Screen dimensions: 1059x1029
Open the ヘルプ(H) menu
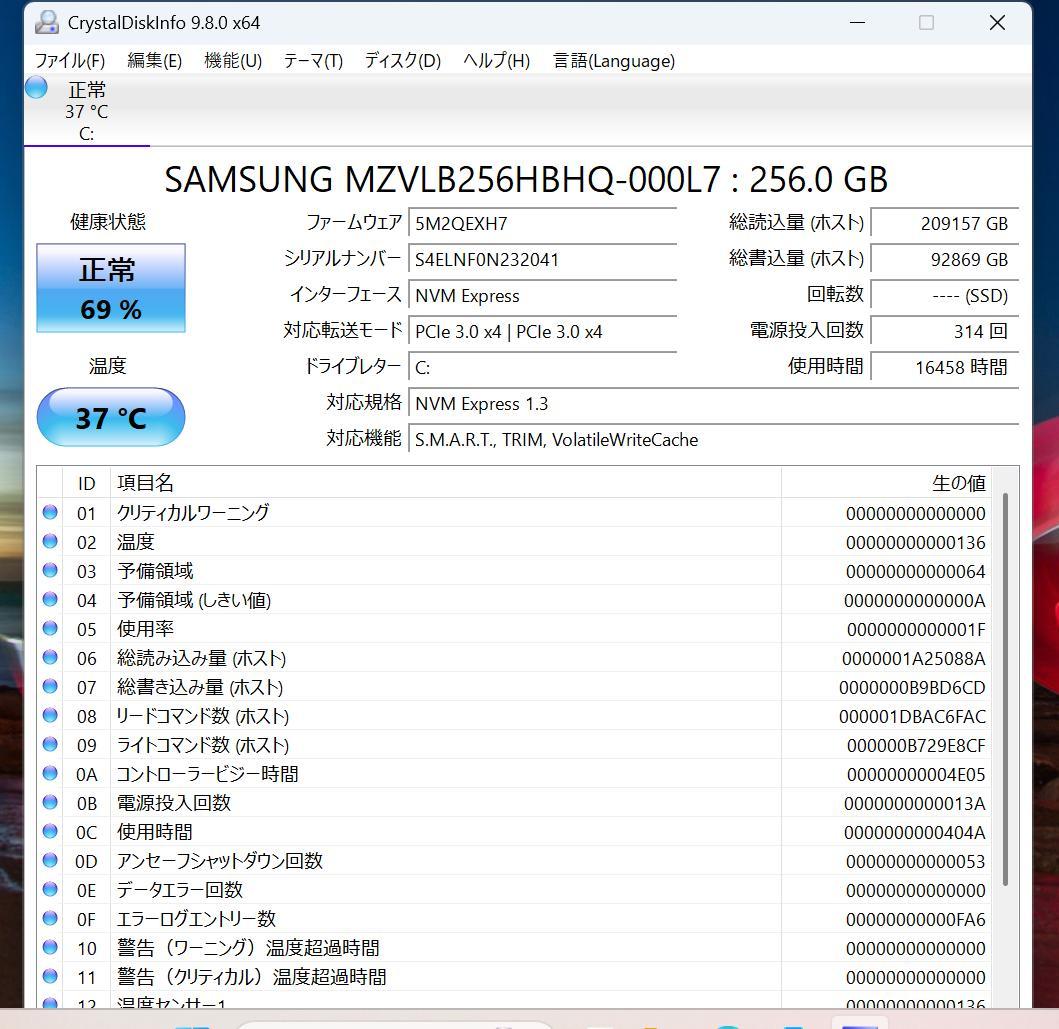496,61
